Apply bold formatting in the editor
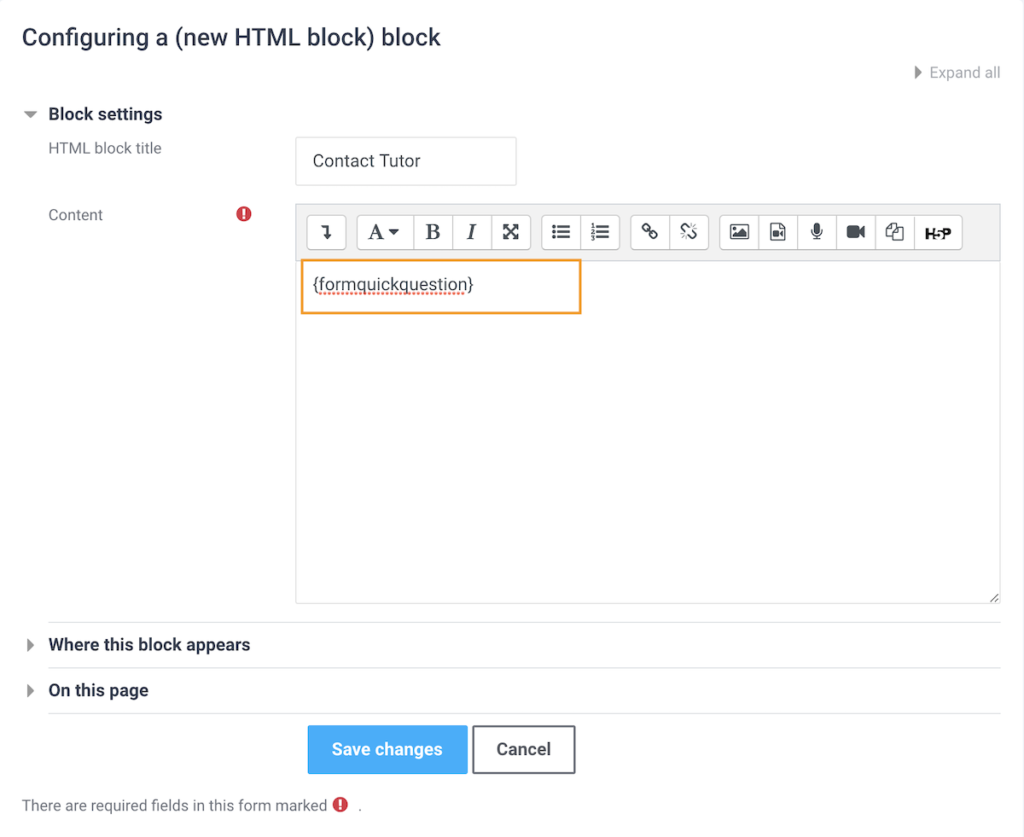 pos(433,232)
